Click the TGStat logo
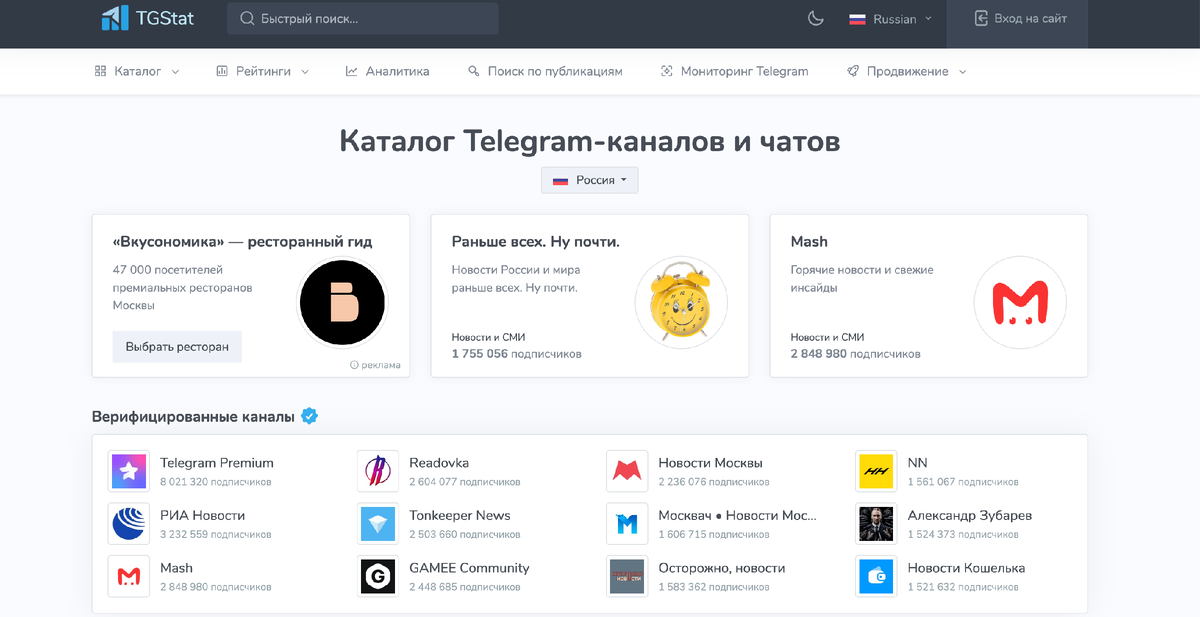Viewport: 1200px width, 617px height. click(x=148, y=17)
